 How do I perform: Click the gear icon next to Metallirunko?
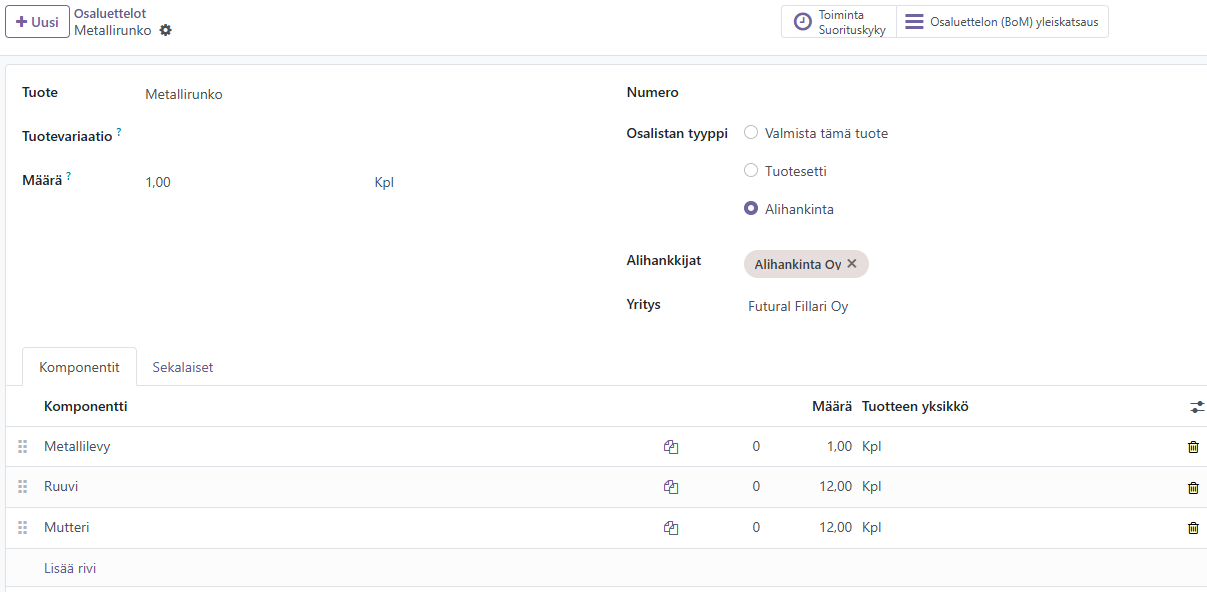click(166, 30)
